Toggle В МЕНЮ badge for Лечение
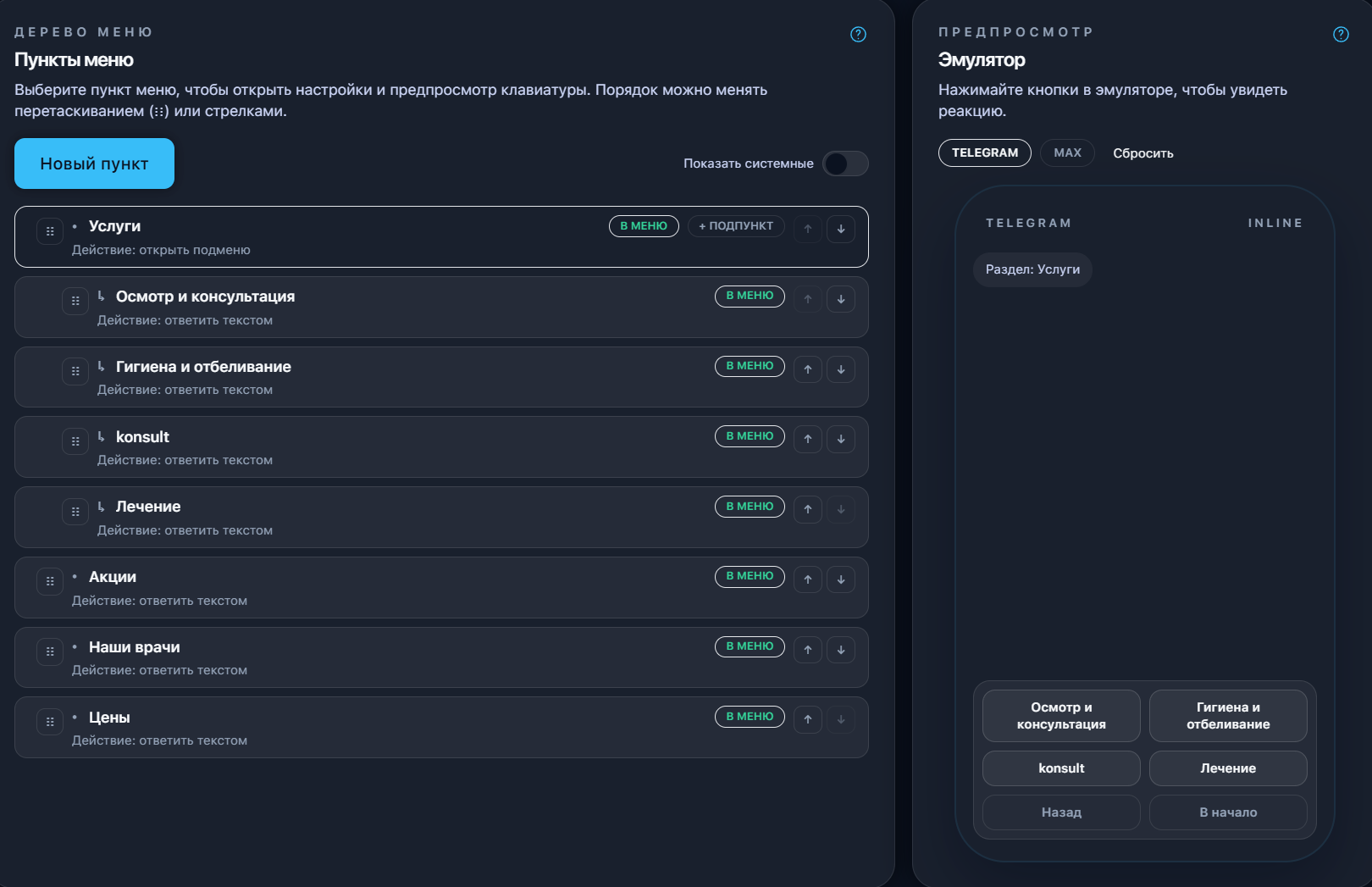1372x887 pixels. coord(750,507)
